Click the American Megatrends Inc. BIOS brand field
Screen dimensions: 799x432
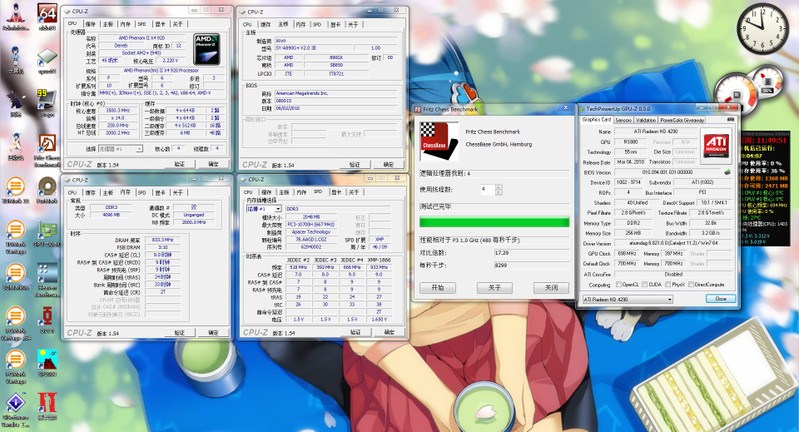(x=336, y=94)
